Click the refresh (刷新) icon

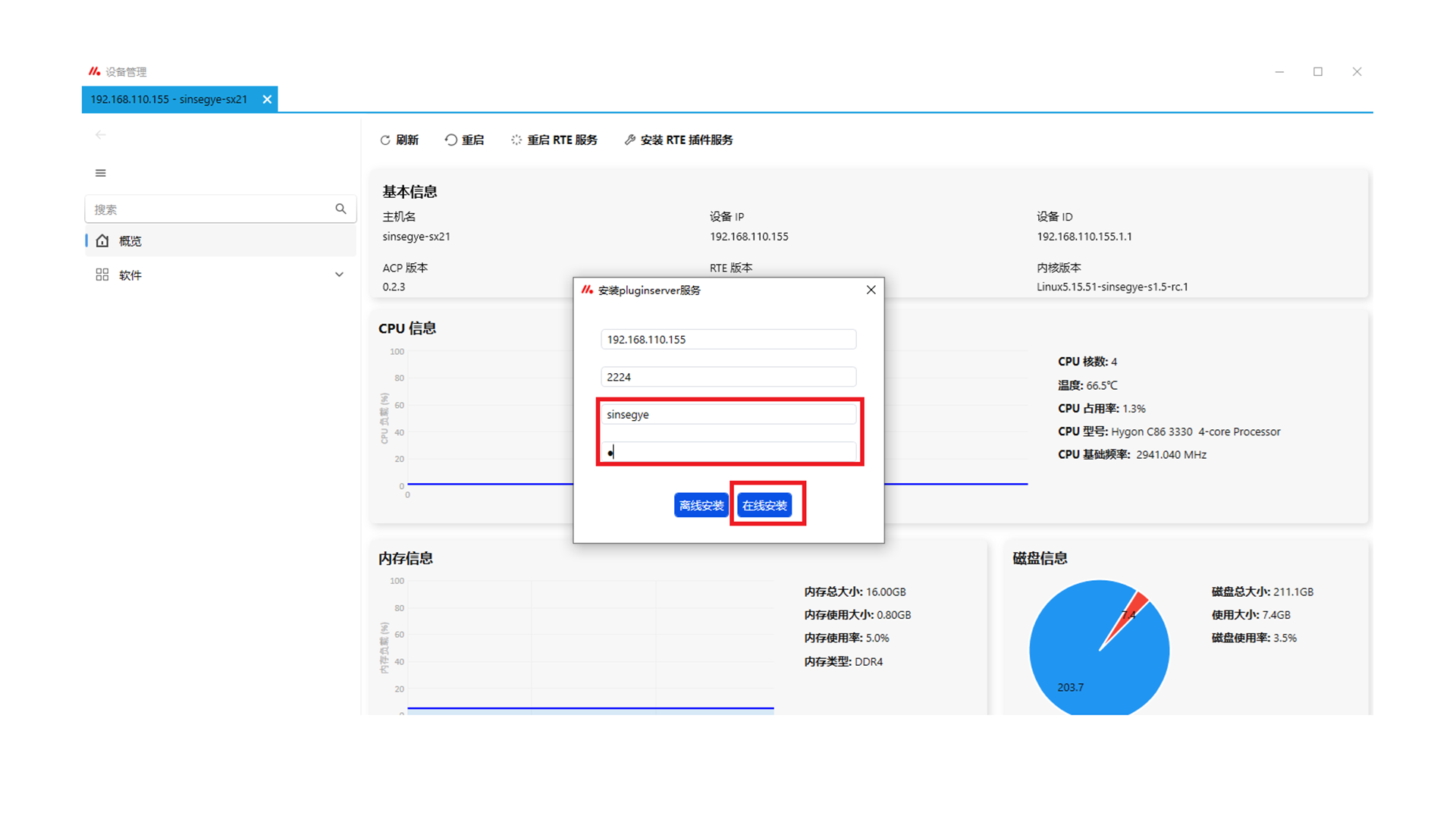click(385, 140)
